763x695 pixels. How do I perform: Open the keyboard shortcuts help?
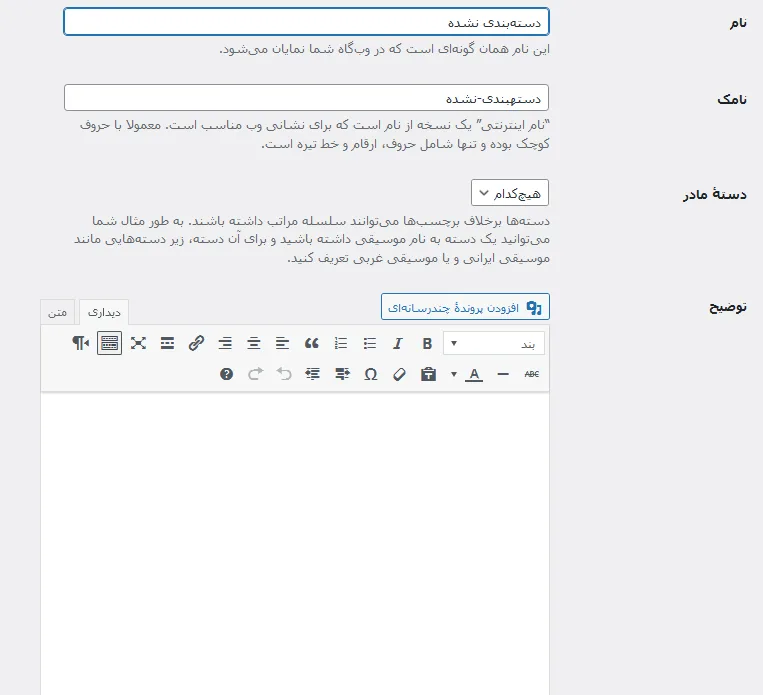pos(226,374)
